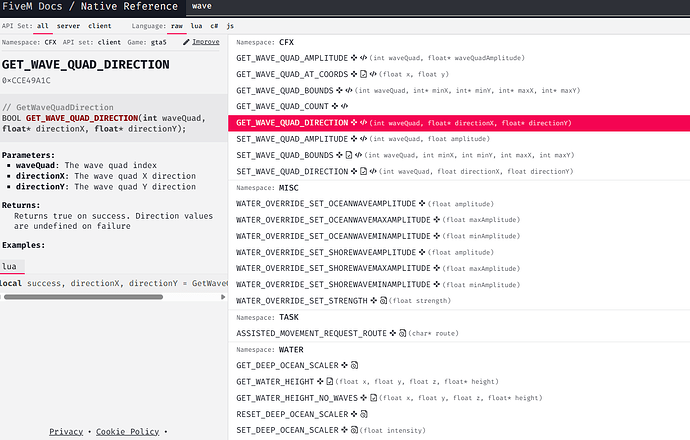
Task: Click code brackets icon on highlighted GET_WAVE_QUAD_DIRECTION row
Action: click(363, 123)
